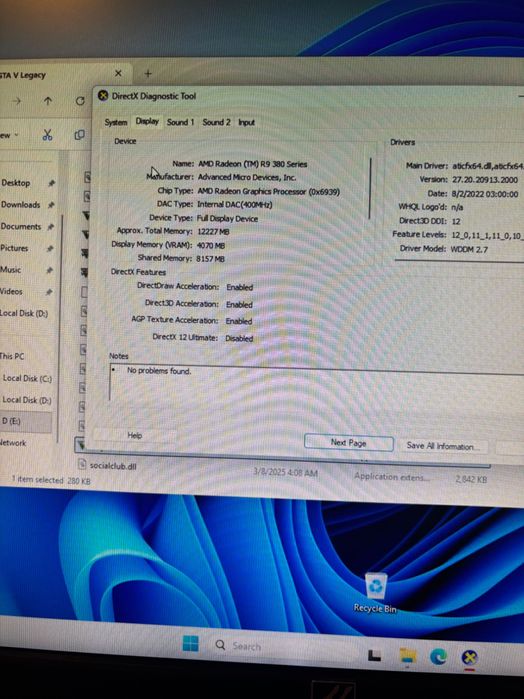The height and width of the screenshot is (699, 524).
Task: Click the WDDM 2.7 Driver Model value
Action: click(469, 249)
